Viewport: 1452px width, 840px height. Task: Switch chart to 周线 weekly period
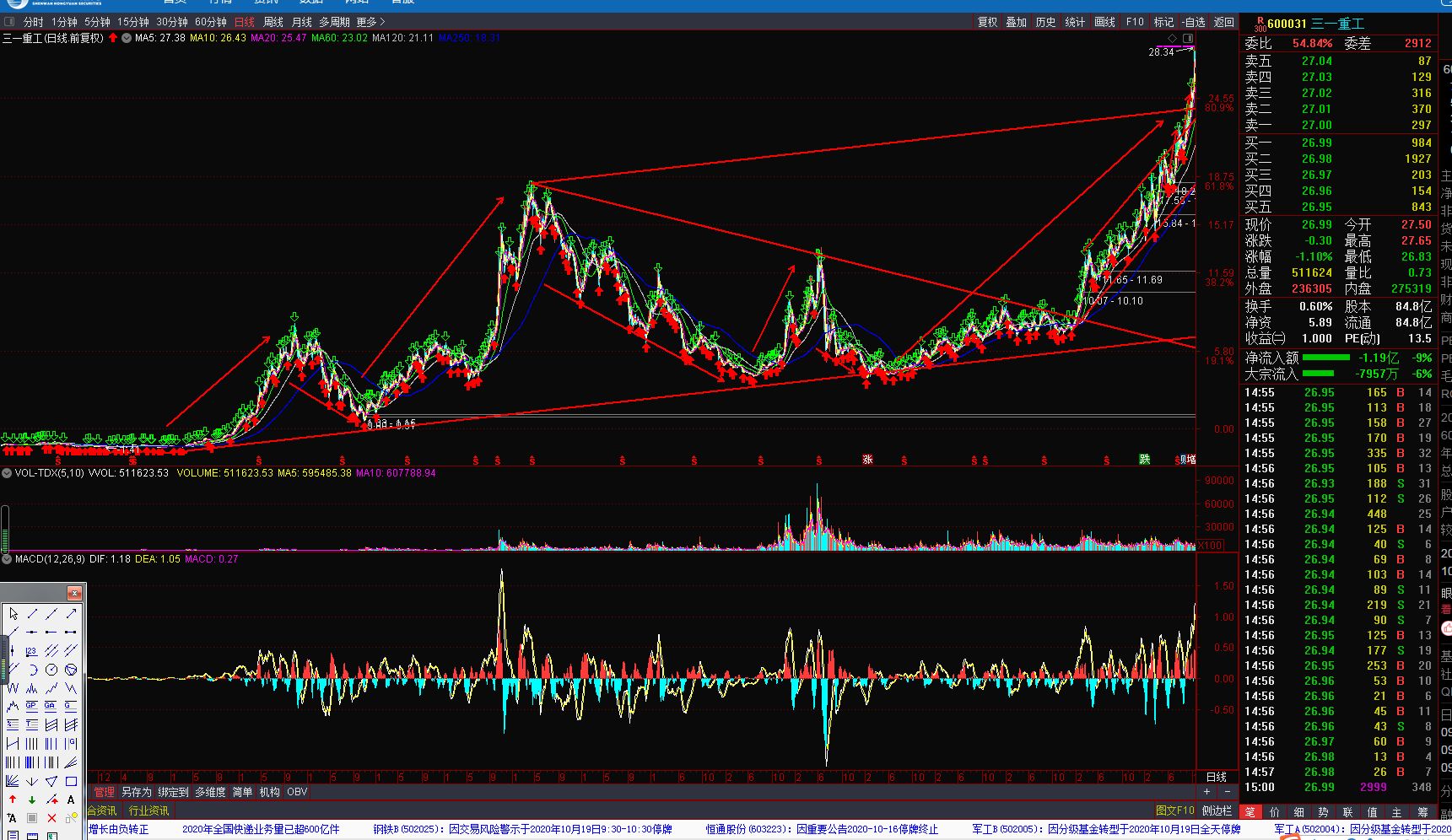[x=273, y=22]
